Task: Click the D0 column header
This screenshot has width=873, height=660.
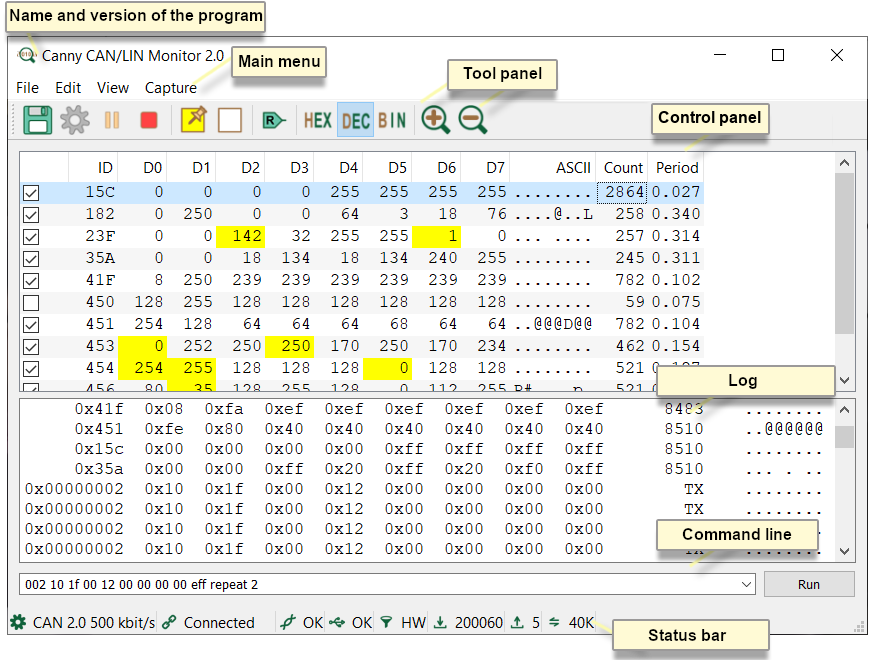Action: pyautogui.click(x=142, y=168)
